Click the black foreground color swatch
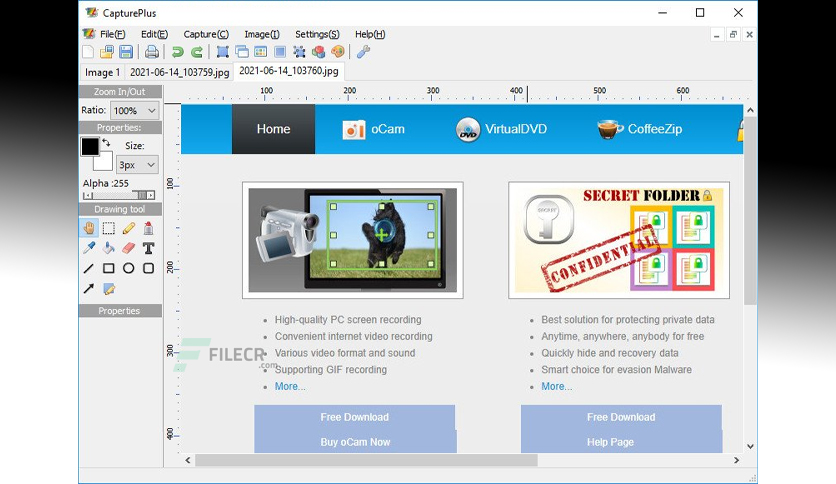836x484 pixels. [90, 147]
